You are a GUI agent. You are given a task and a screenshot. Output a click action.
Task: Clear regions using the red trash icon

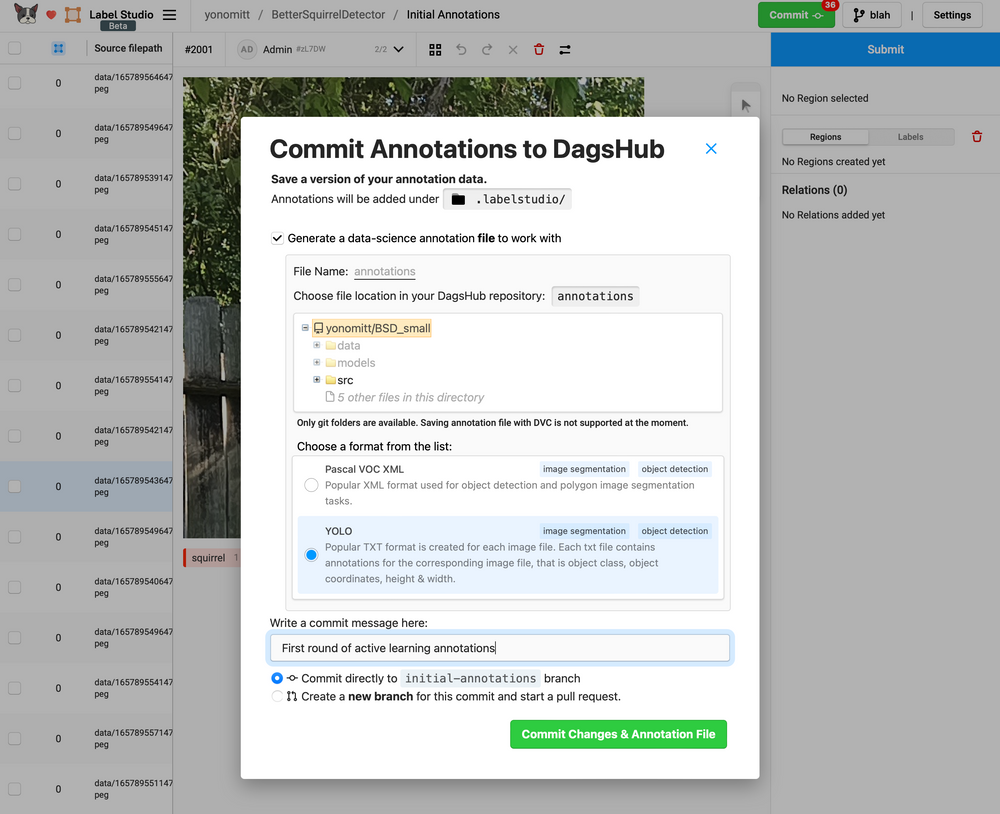tap(977, 136)
